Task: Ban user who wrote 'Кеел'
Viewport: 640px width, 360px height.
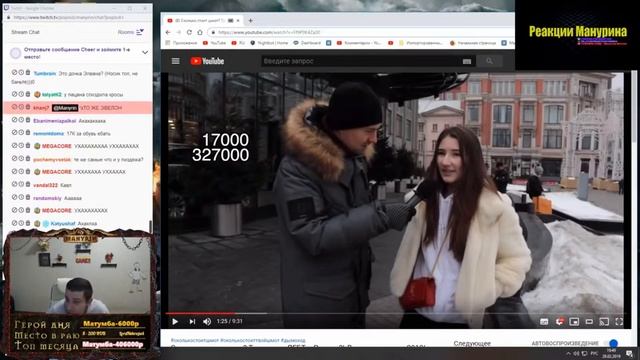Action: pos(14,184)
